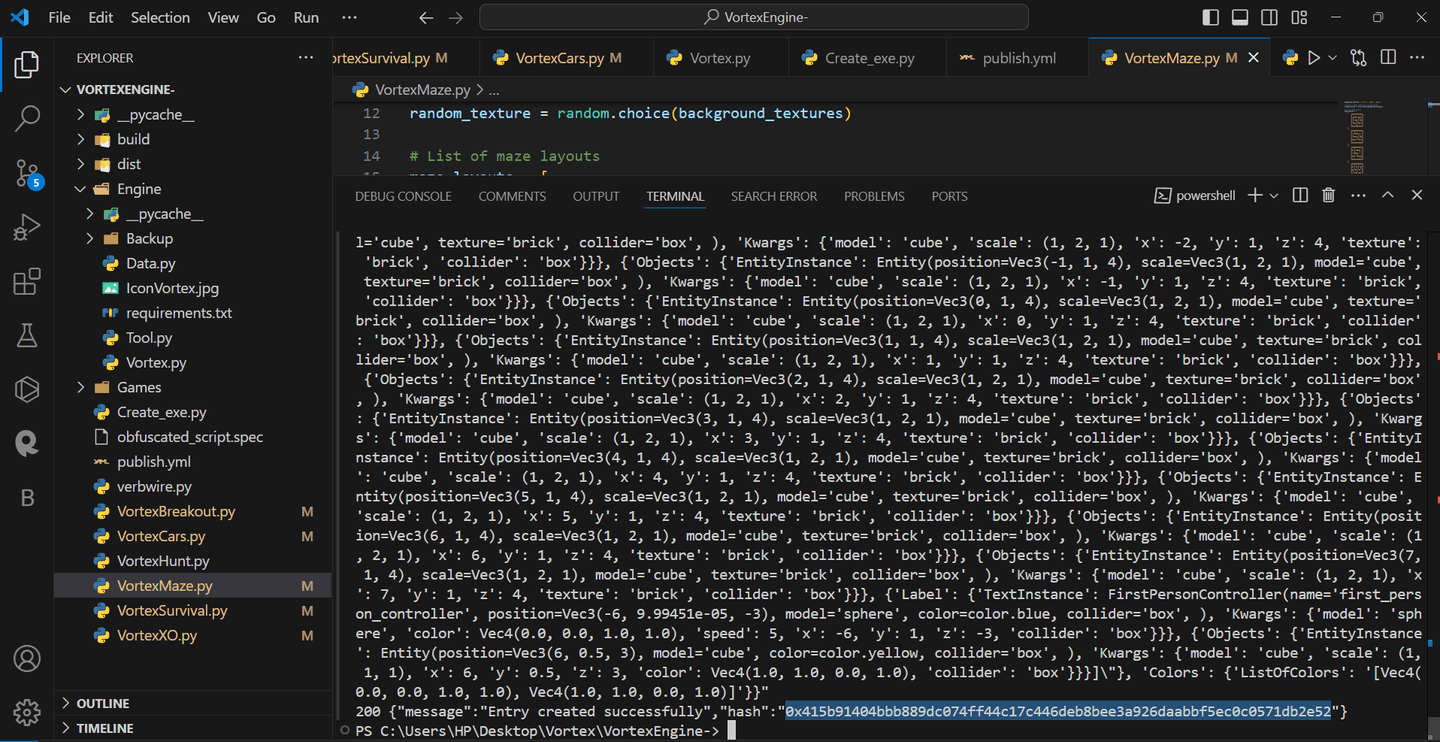The image size is (1440, 742).
Task: Click the VortexEngine- command center search box
Action: tap(754, 18)
